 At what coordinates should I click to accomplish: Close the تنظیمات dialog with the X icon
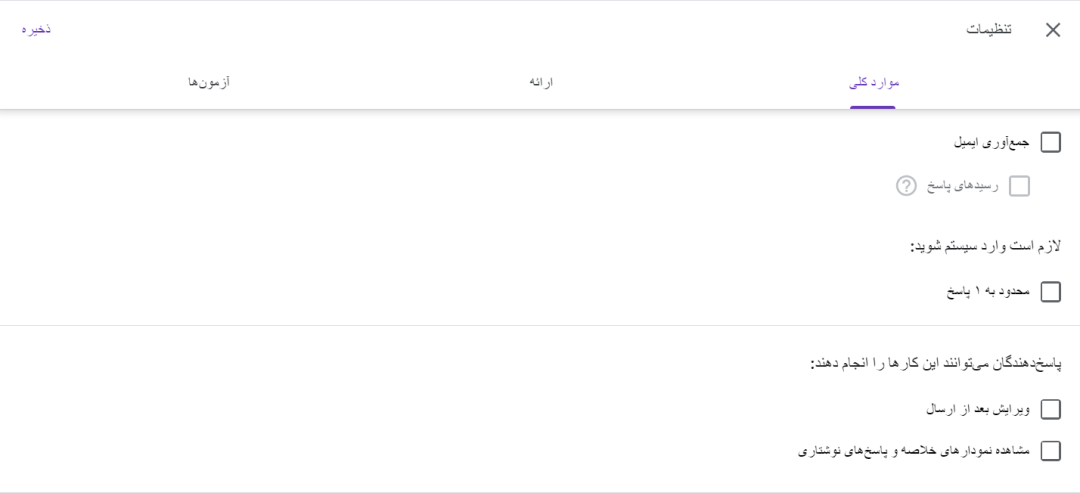point(1052,30)
